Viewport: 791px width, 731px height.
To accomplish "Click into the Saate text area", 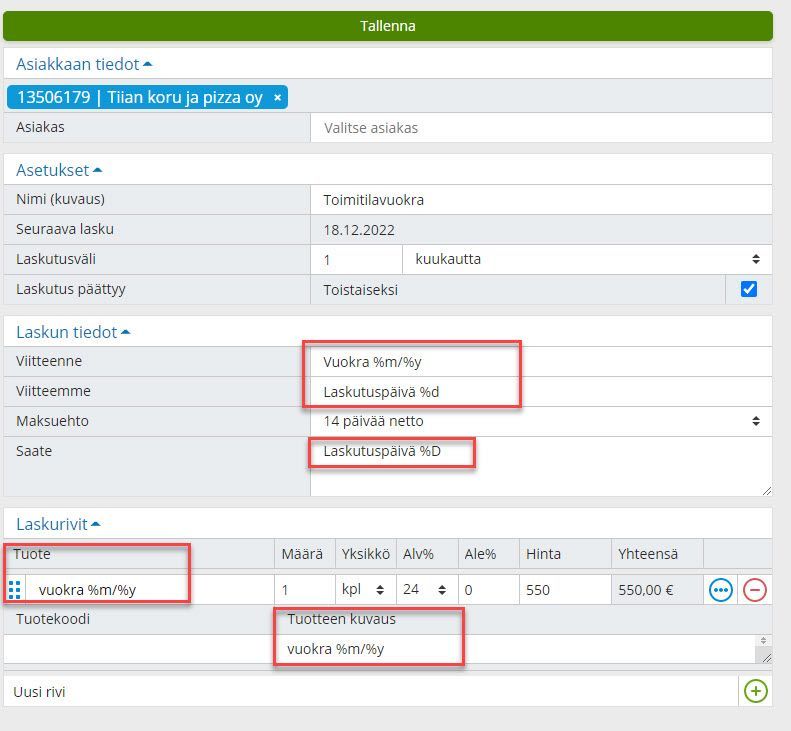I will tap(541, 467).
